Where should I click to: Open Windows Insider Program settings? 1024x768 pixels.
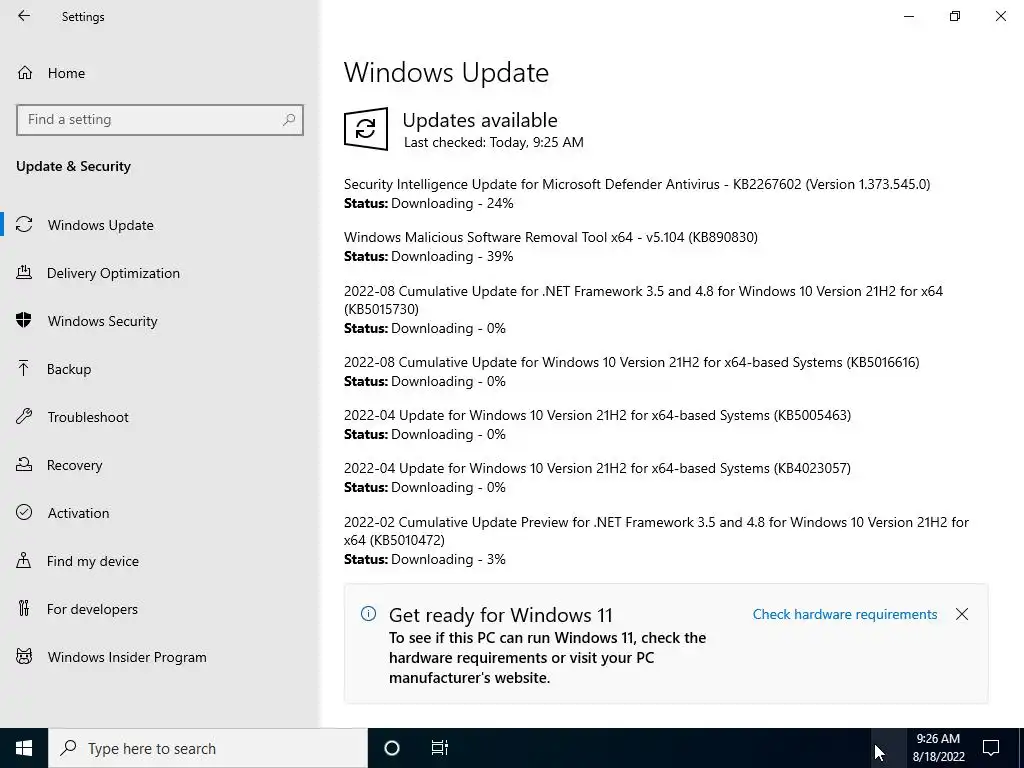(x=127, y=657)
